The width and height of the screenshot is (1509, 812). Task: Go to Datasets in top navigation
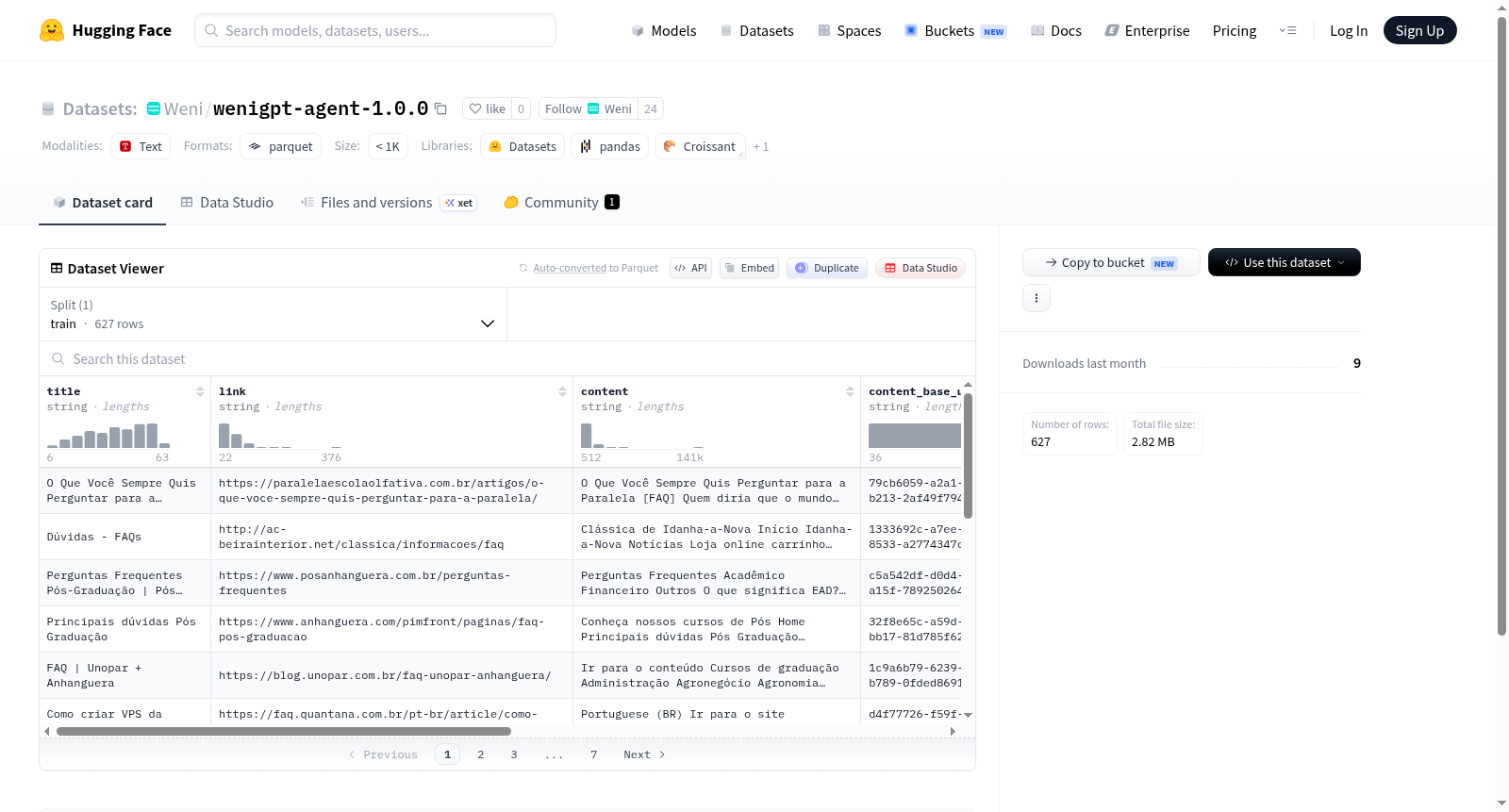tap(757, 31)
